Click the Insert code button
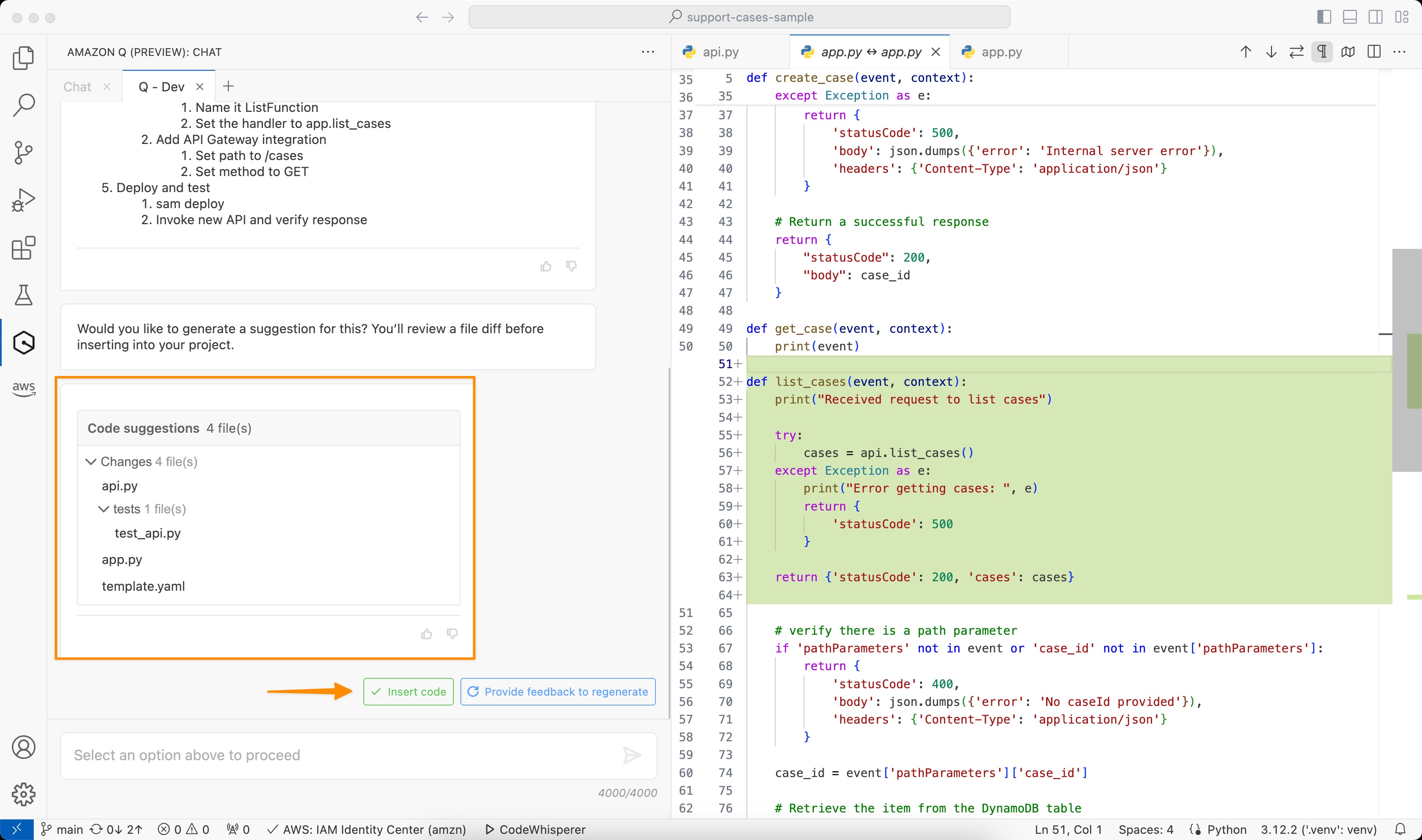The width and height of the screenshot is (1422, 840). click(408, 691)
